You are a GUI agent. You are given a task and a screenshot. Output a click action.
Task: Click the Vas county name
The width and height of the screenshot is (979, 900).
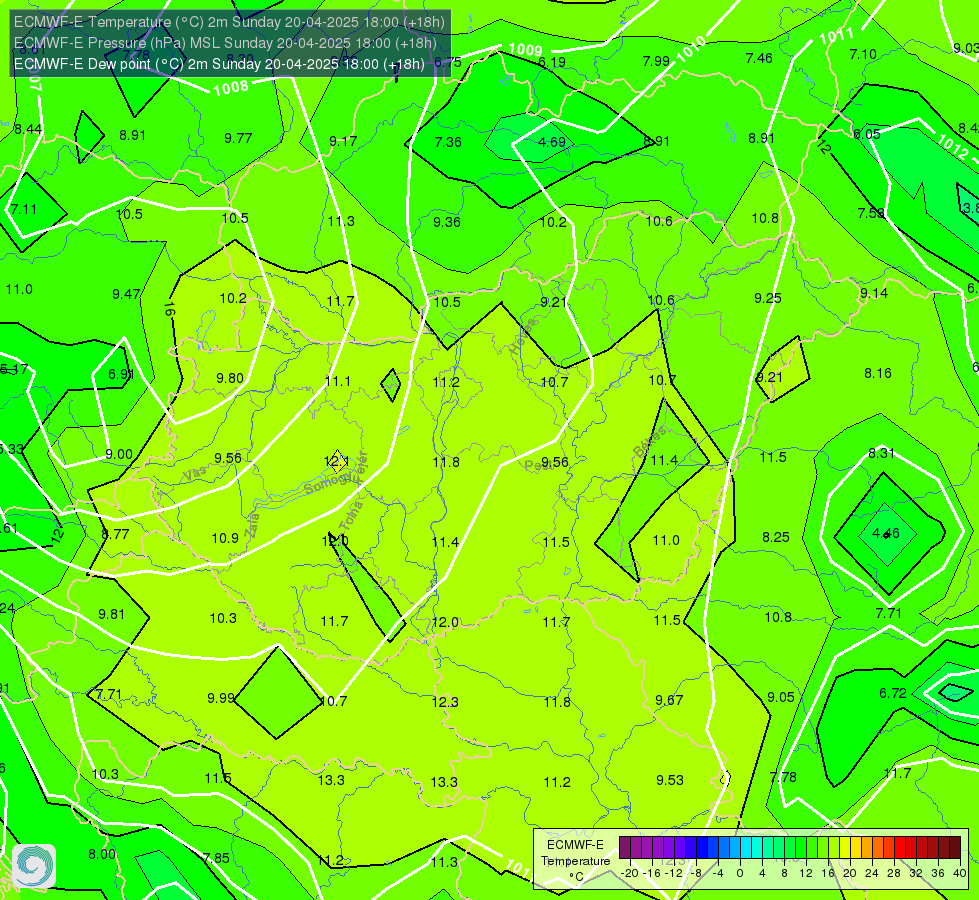tap(195, 474)
